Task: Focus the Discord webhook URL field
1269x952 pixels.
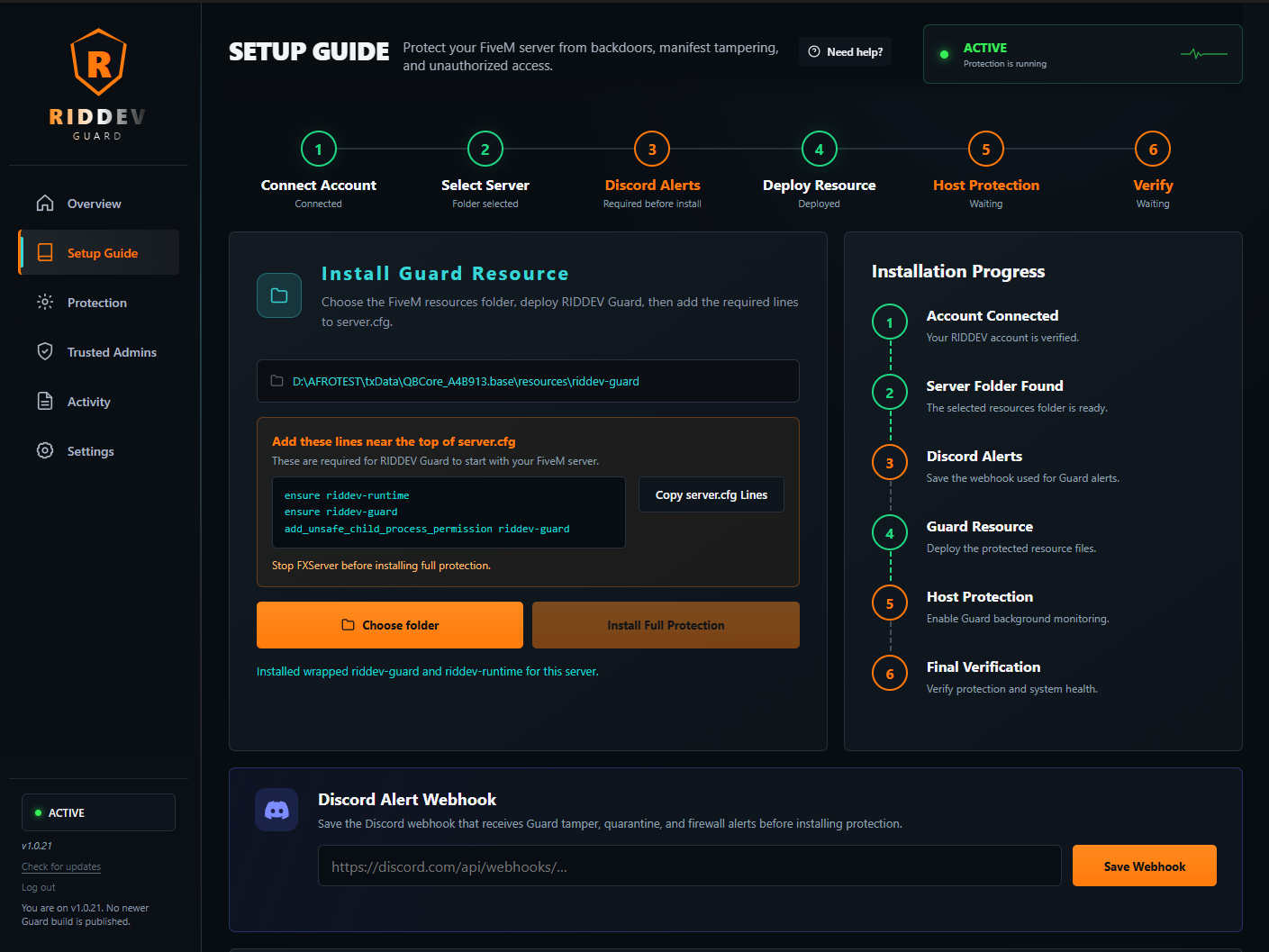Action: click(690, 866)
